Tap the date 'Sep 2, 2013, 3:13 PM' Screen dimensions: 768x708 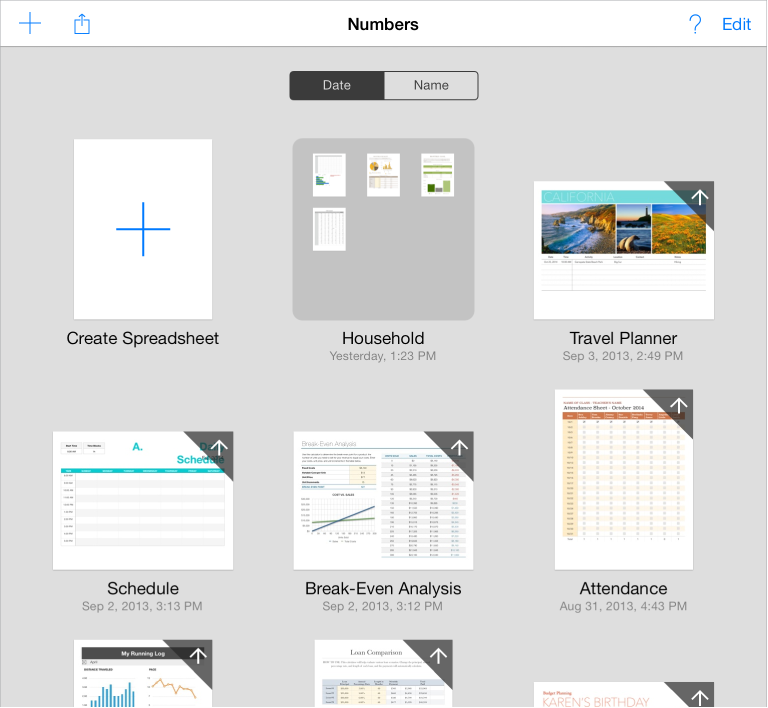point(142,606)
